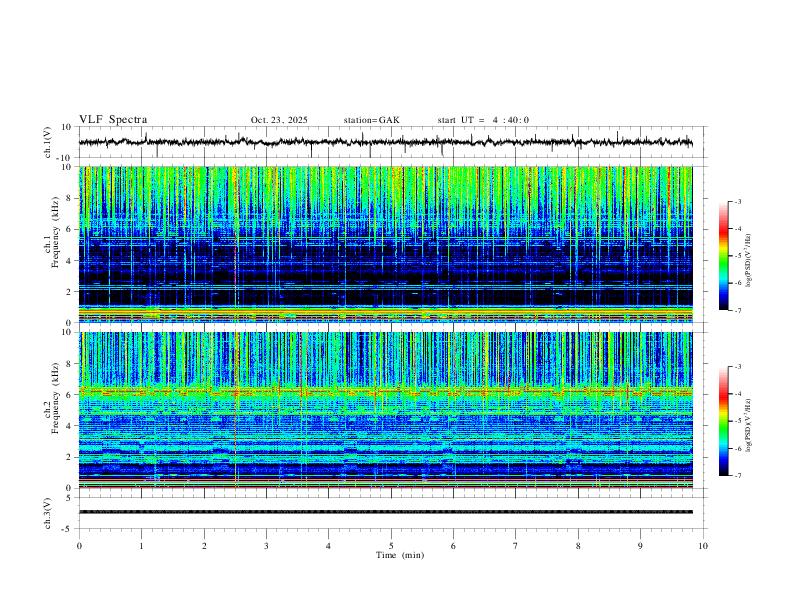Click the log(PSD) label beside ch.2 colorbar
Screen dimensions: 792x612
tap(749, 426)
